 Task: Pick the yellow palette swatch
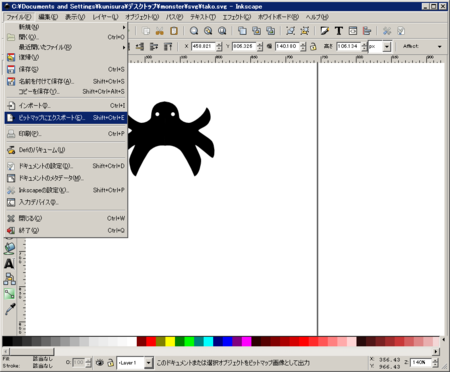click(170, 341)
